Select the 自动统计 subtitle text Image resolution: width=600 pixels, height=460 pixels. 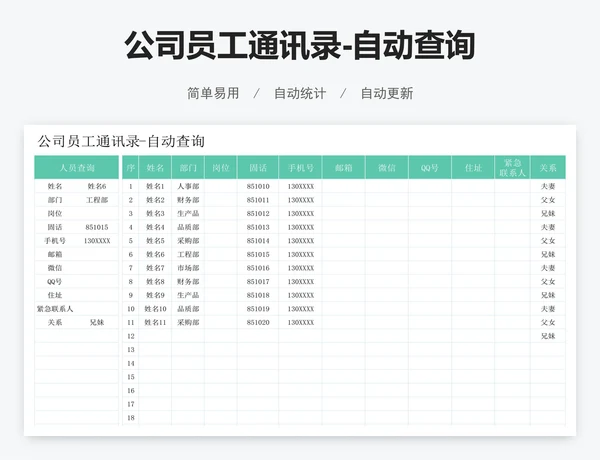[300, 93]
